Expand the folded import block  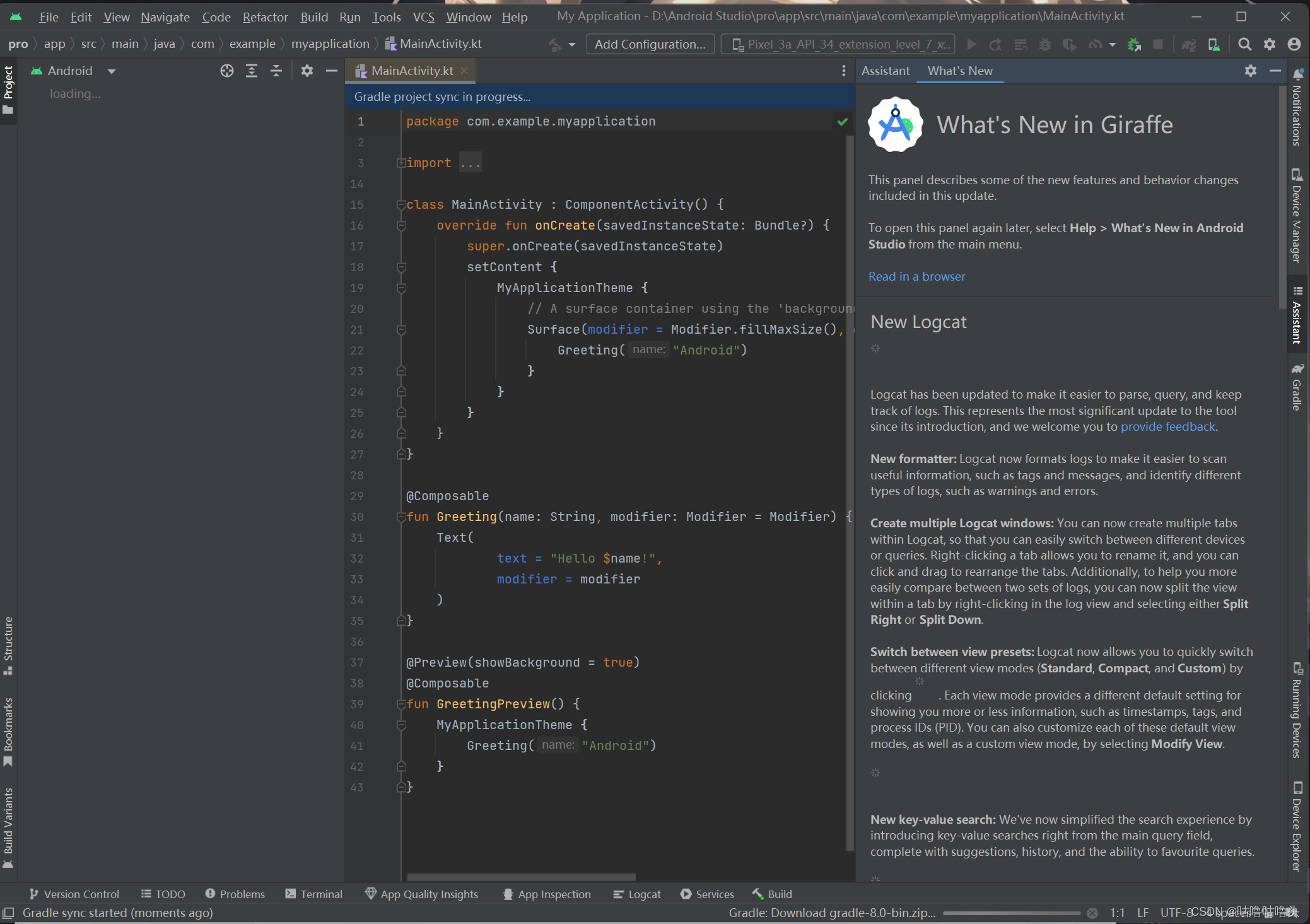point(401,163)
